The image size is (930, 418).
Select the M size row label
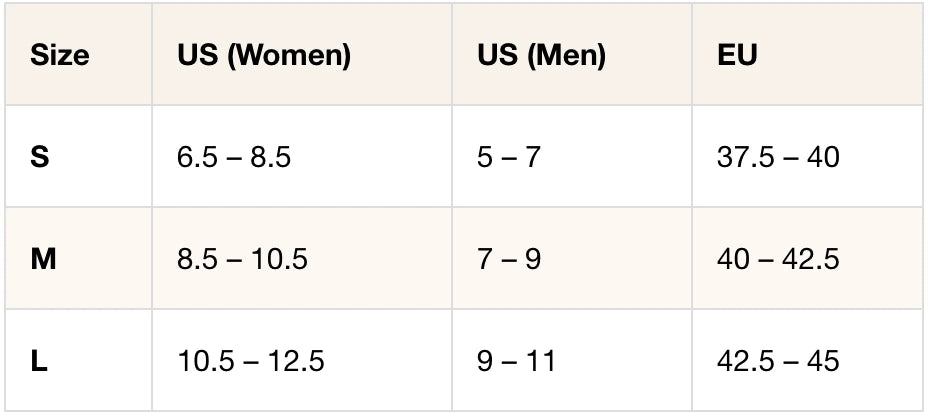point(43,259)
